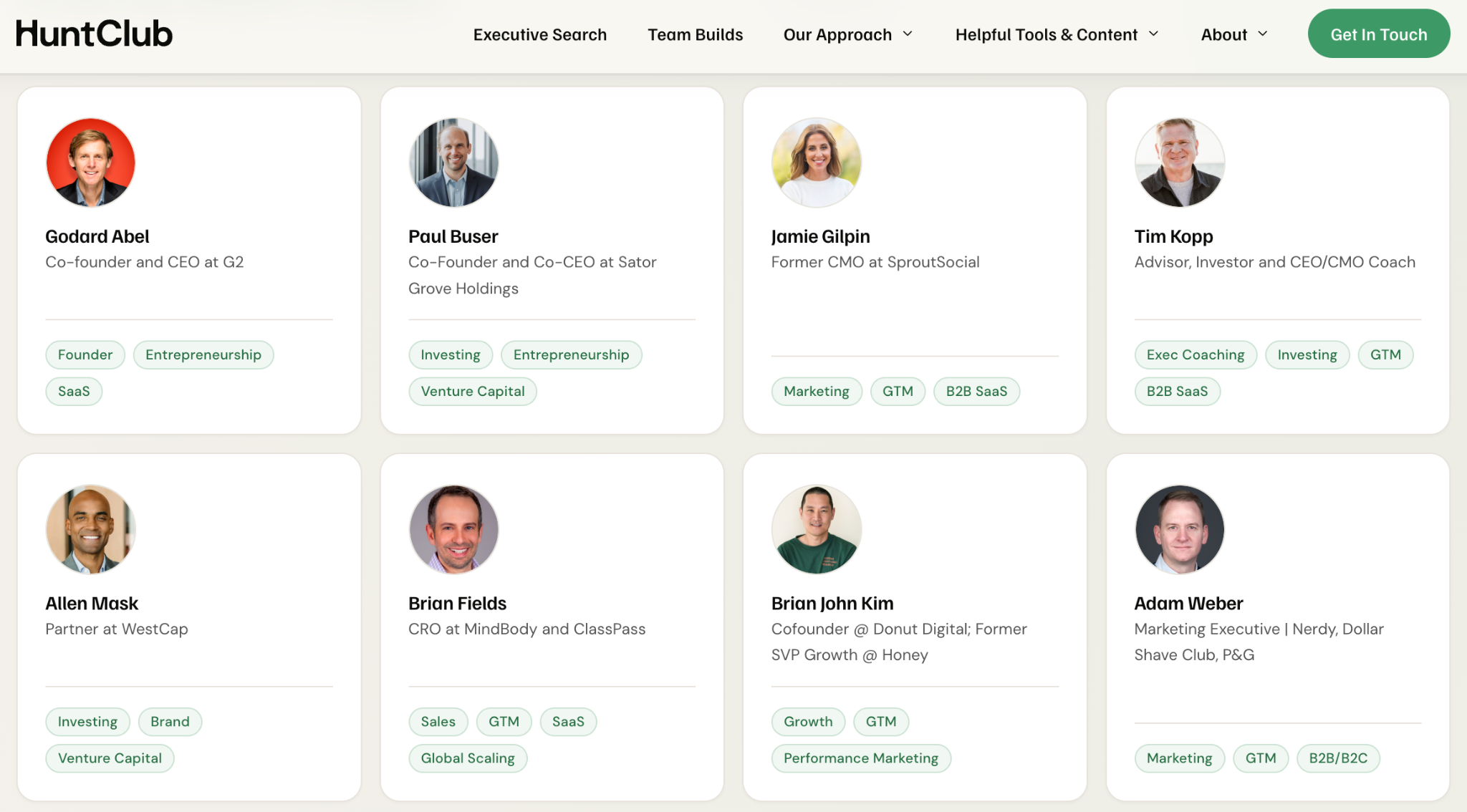This screenshot has height=812, width=1467.
Task: Click the Adam Weber name heading
Action: pyautogui.click(x=1188, y=603)
